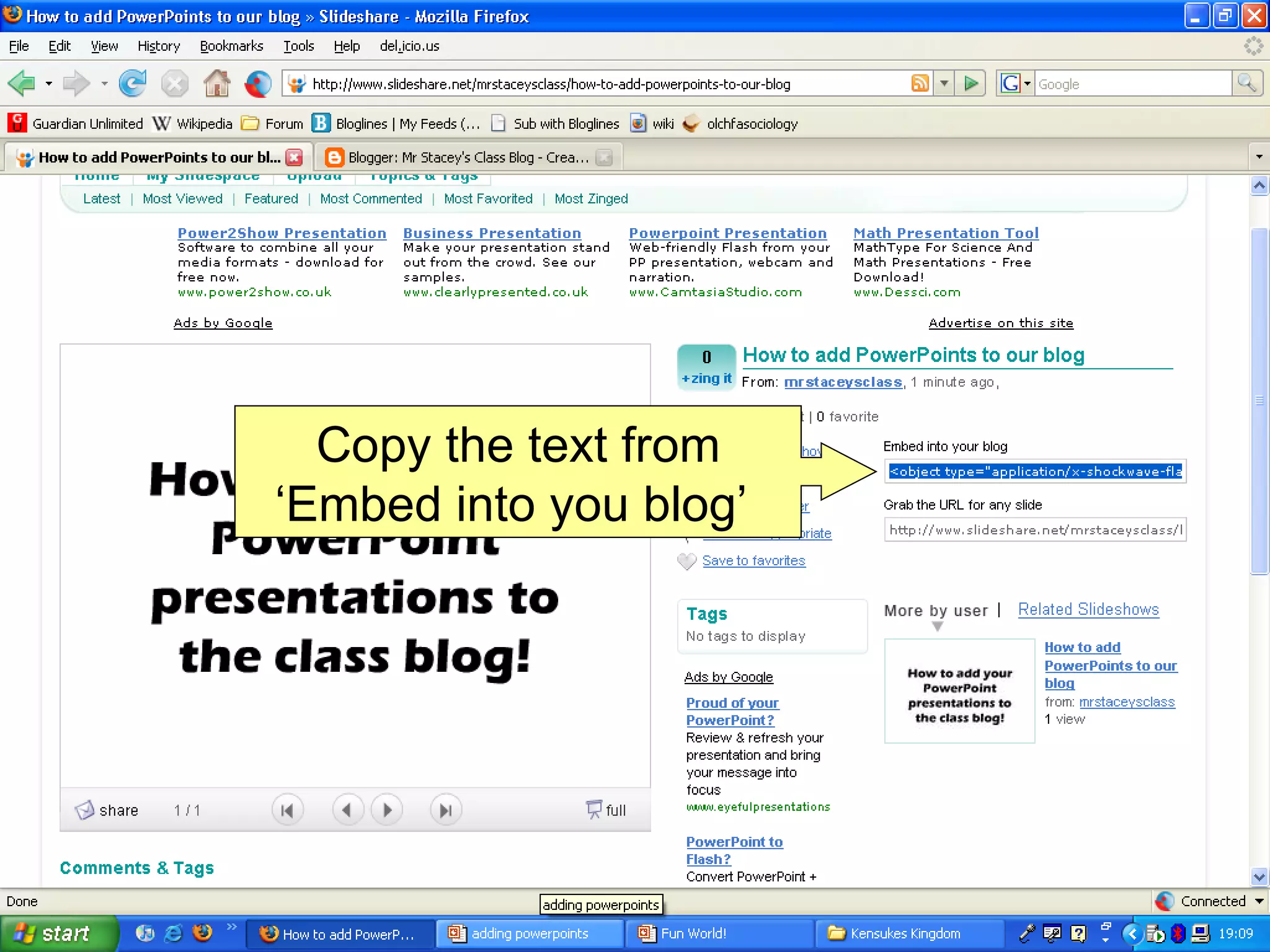Image resolution: width=1270 pixels, height=952 pixels.
Task: Jump to the first slide
Action: tap(287, 810)
